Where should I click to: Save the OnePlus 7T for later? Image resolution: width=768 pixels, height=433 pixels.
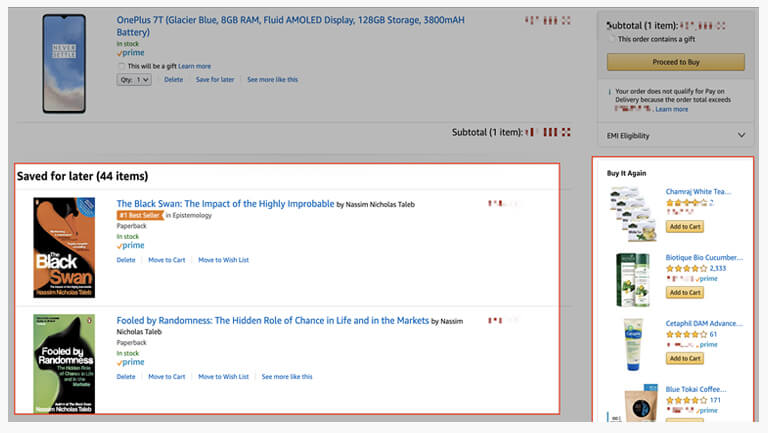click(215, 80)
